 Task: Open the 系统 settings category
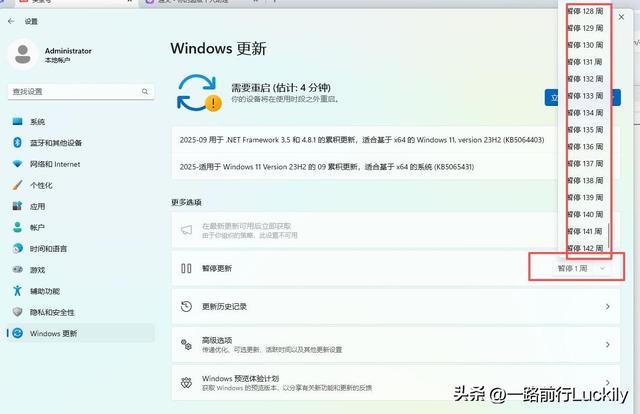pos(81,122)
